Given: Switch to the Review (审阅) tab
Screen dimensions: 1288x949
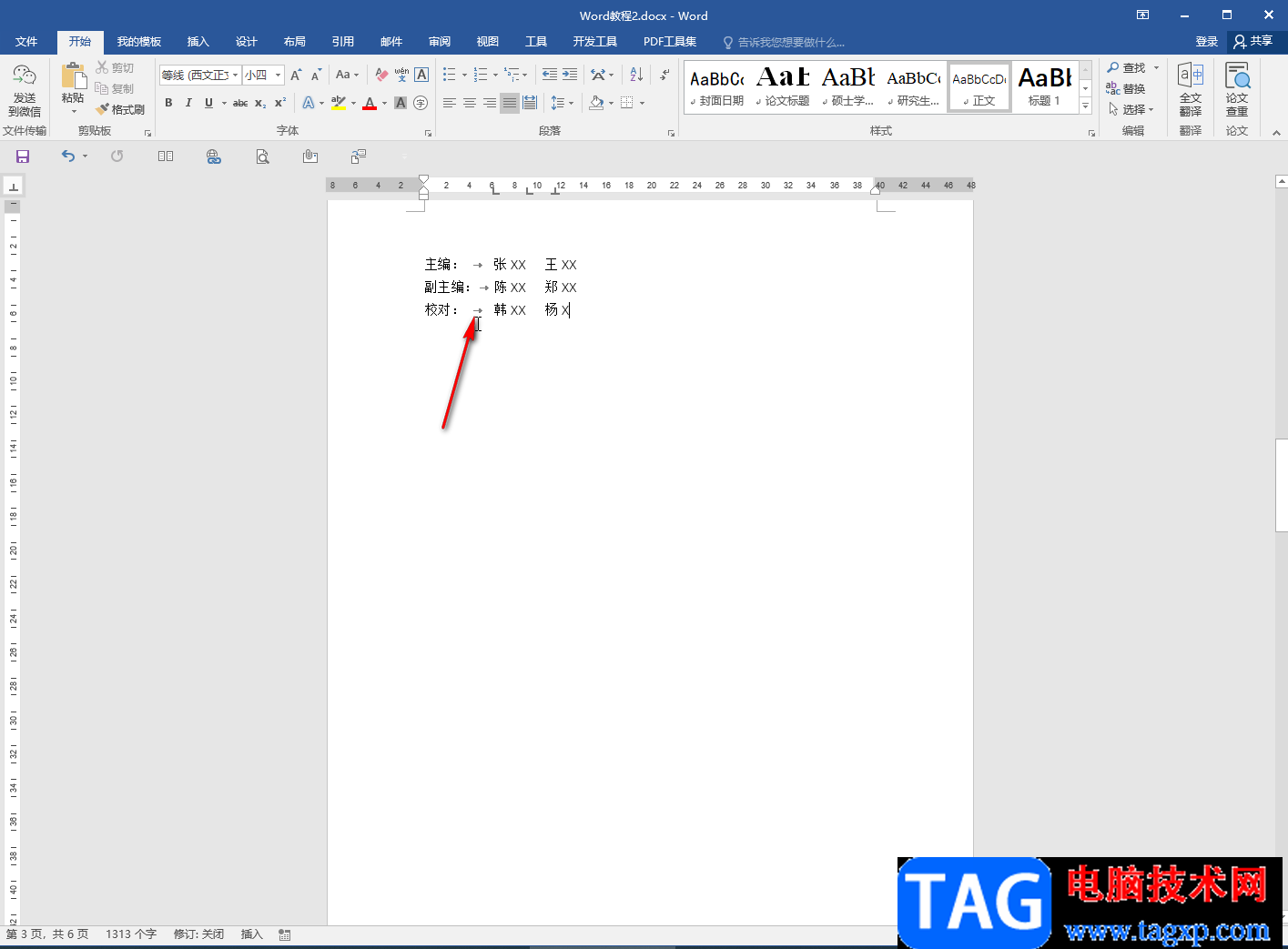Looking at the screenshot, I should tap(440, 42).
